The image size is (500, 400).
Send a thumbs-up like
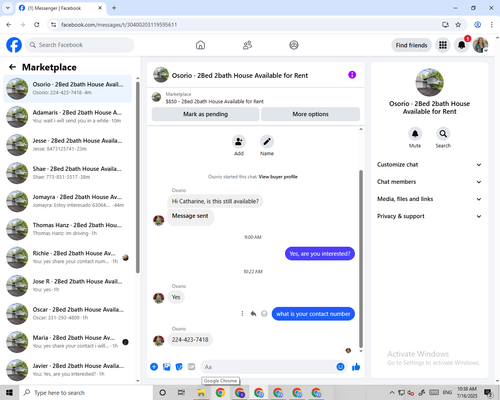coord(356,367)
